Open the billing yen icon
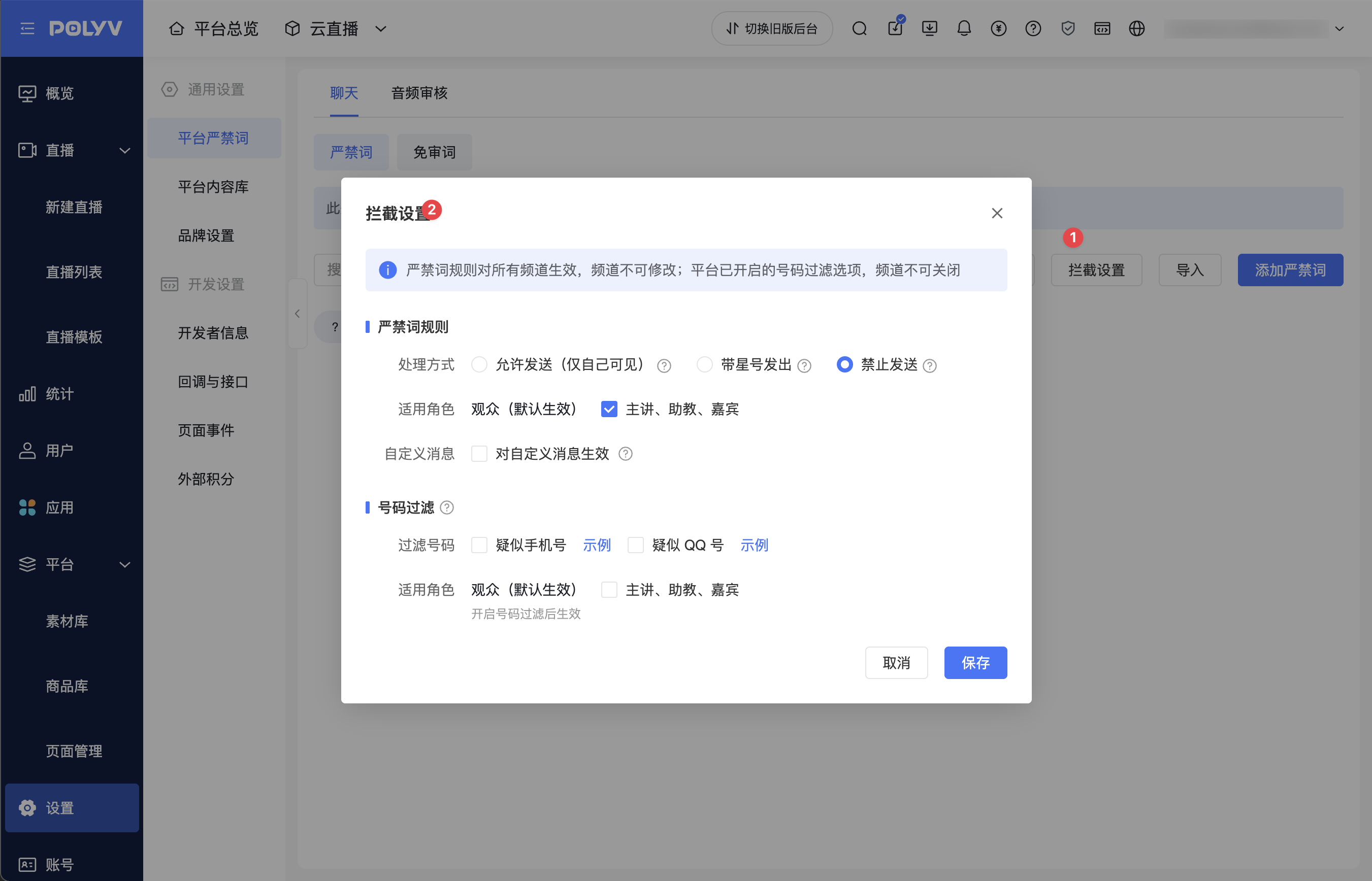The image size is (1372, 881). [999, 28]
